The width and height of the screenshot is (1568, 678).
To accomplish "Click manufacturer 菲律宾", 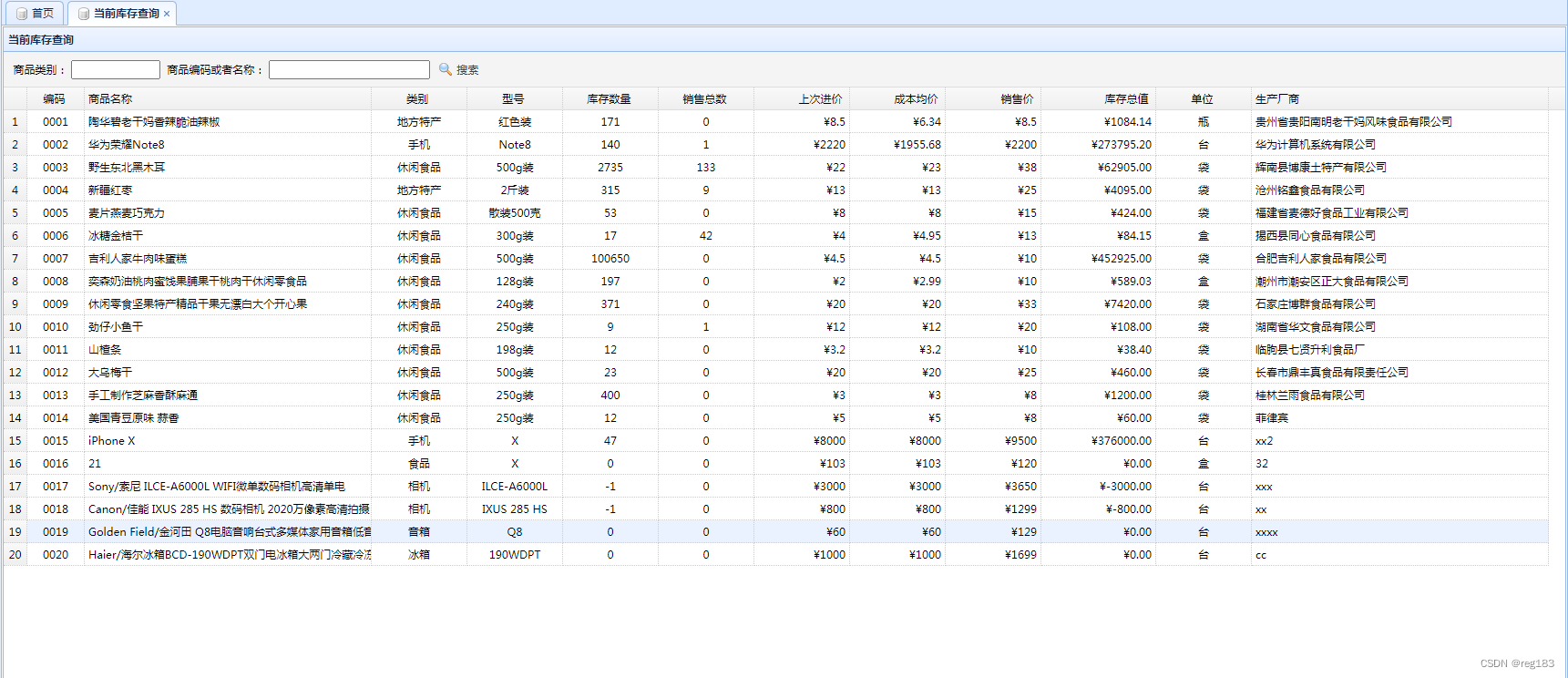I will (1272, 417).
